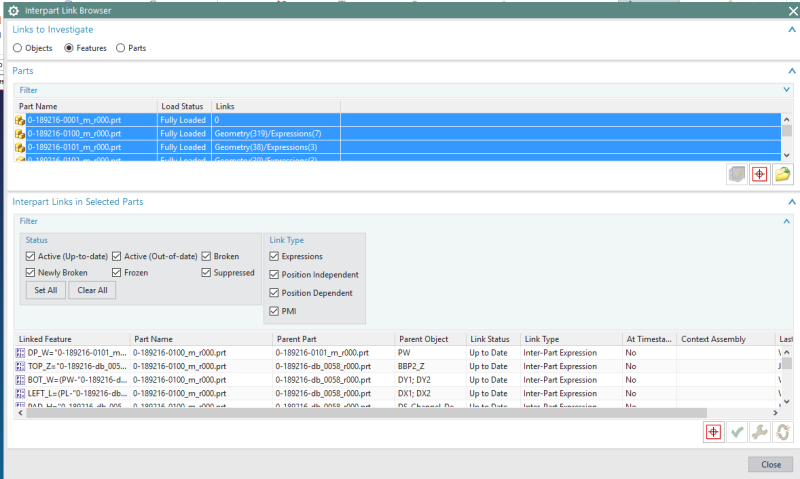Click part icon beside 0-189216-0101_m_r000.prt in Parts list
The height and width of the screenshot is (479, 800).
(x=20, y=147)
